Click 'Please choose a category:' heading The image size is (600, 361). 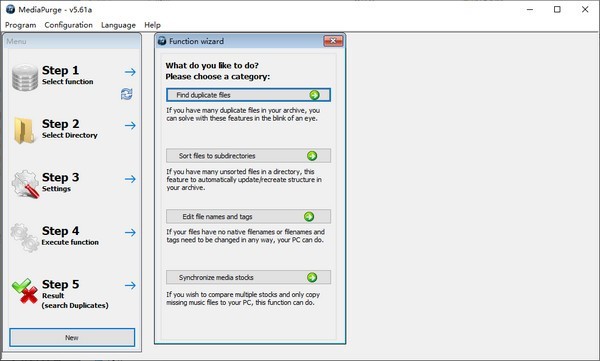(x=217, y=77)
